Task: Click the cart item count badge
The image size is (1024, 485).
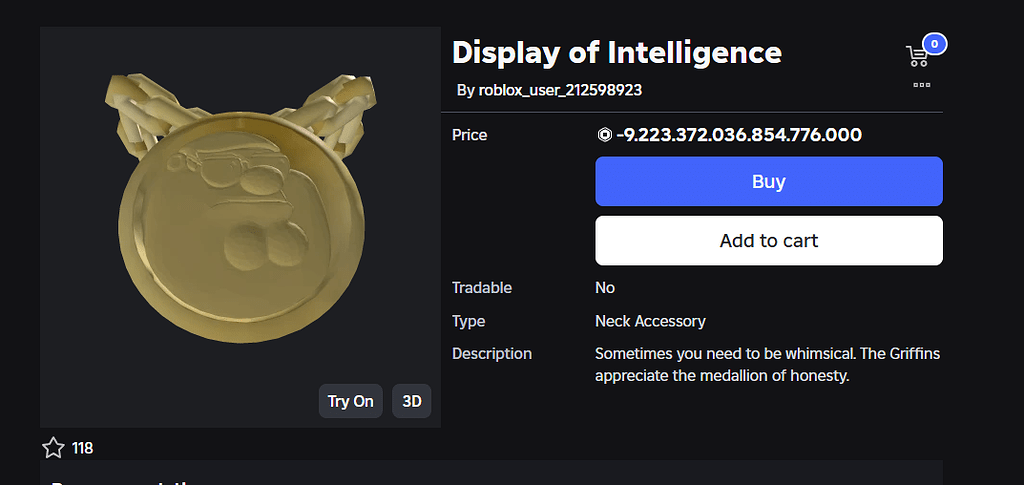Action: tap(935, 43)
